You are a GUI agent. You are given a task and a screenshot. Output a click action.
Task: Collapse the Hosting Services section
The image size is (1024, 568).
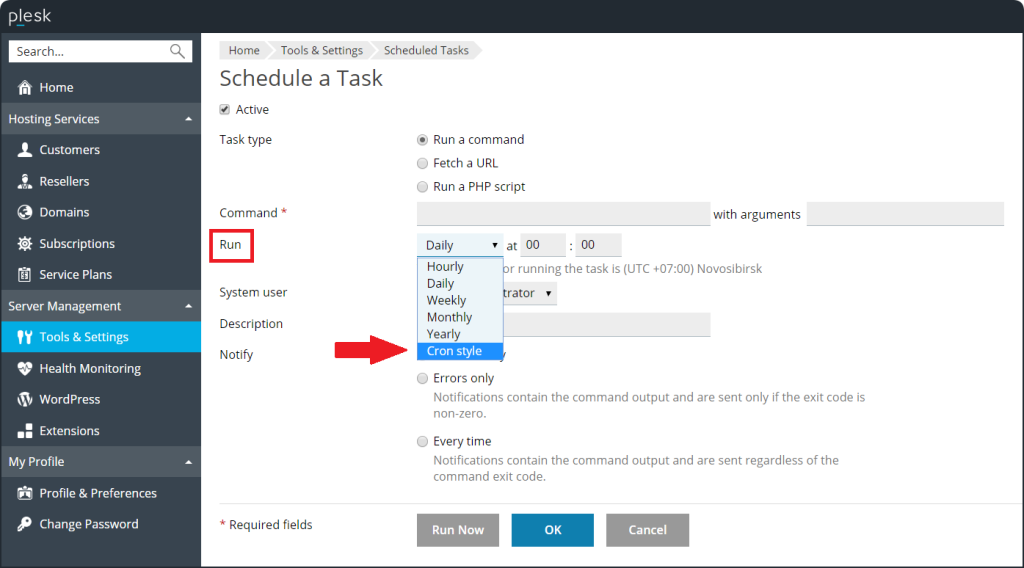[188, 119]
